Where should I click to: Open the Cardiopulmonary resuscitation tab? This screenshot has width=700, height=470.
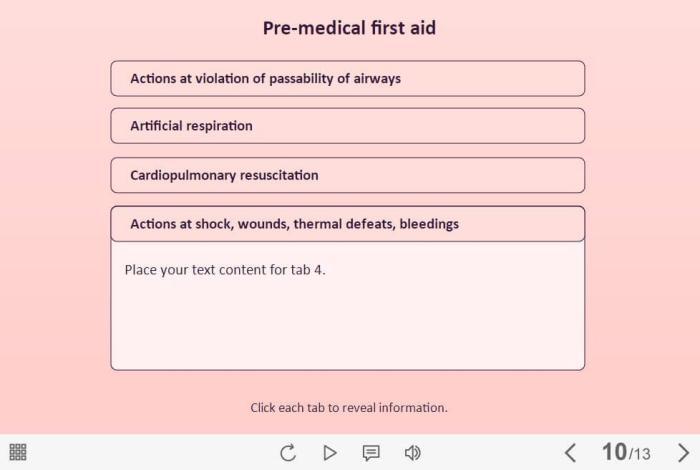click(x=347, y=175)
